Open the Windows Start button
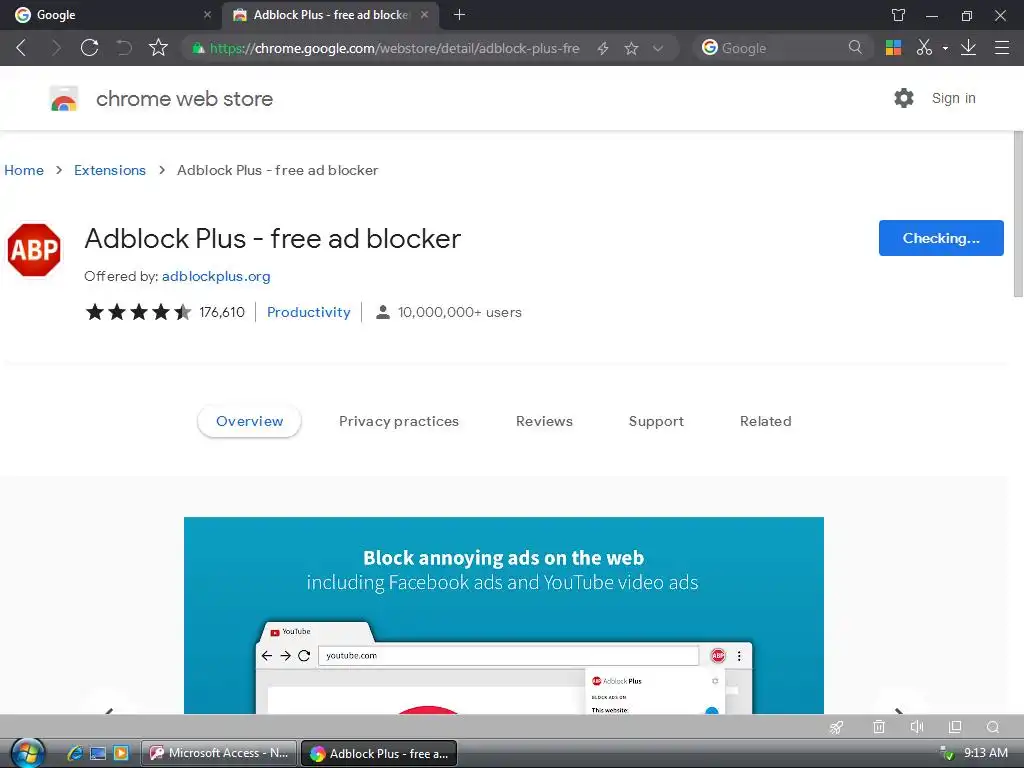The height and width of the screenshot is (768, 1024). coord(28,753)
